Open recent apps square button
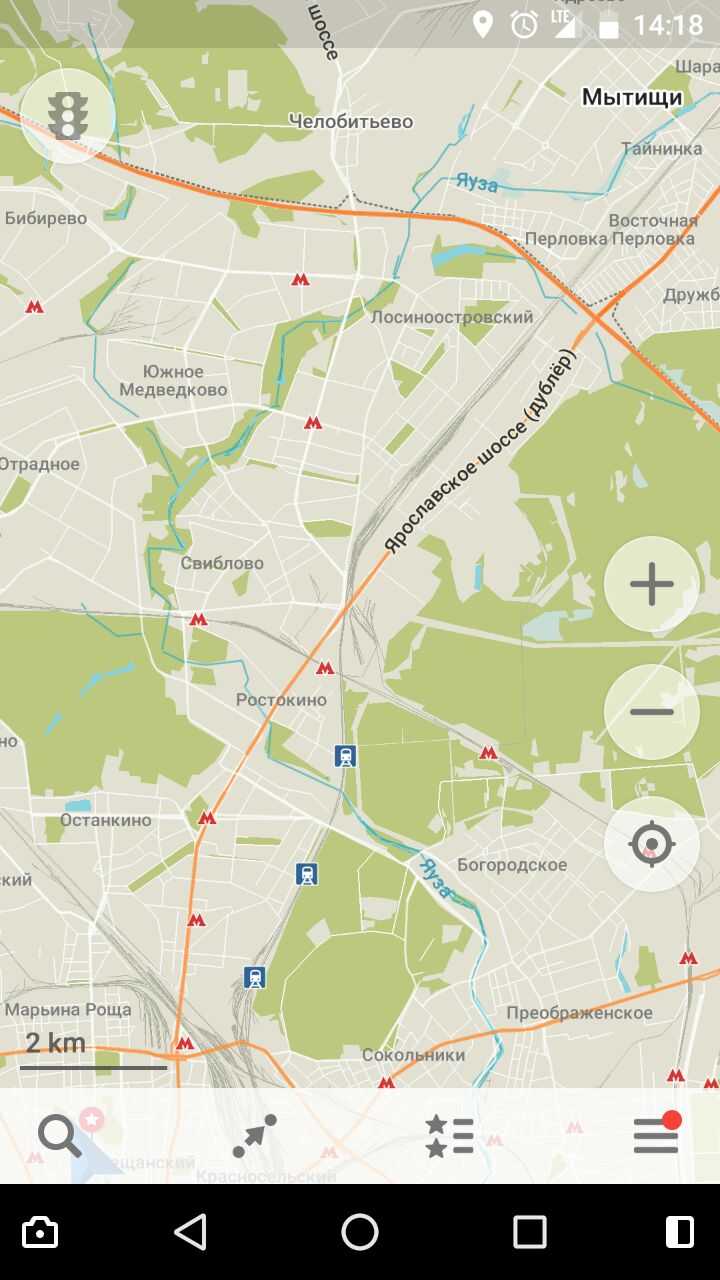This screenshot has width=720, height=1280. (530, 1232)
